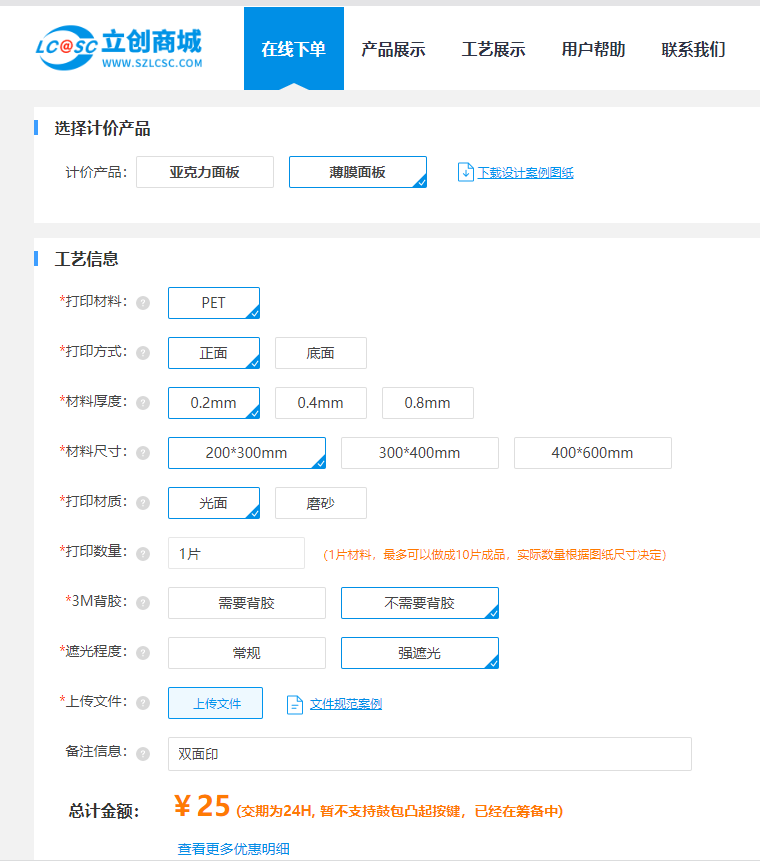
Task: Pick the 400*600mm material size
Action: [x=592, y=453]
